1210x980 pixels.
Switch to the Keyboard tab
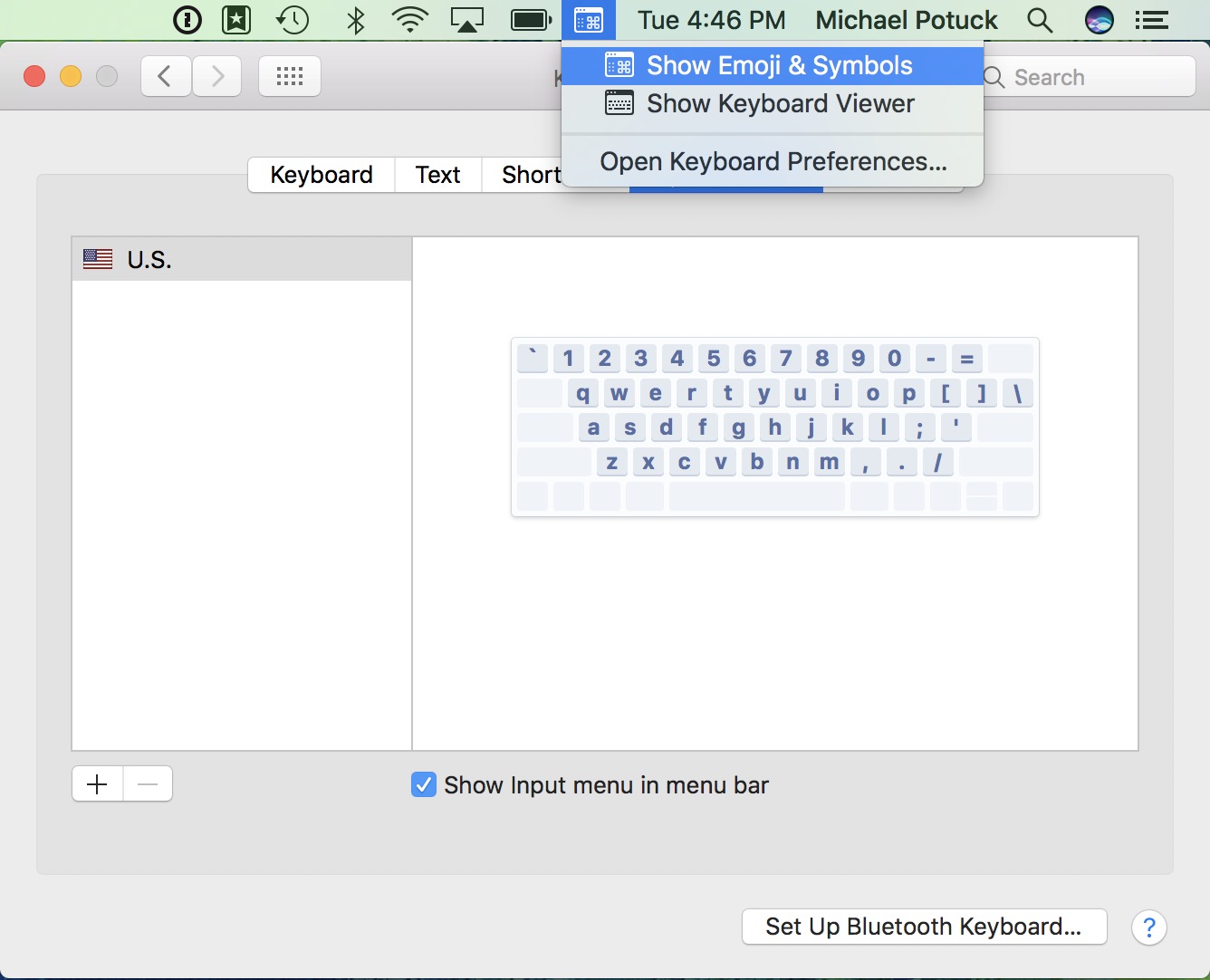pos(321,175)
